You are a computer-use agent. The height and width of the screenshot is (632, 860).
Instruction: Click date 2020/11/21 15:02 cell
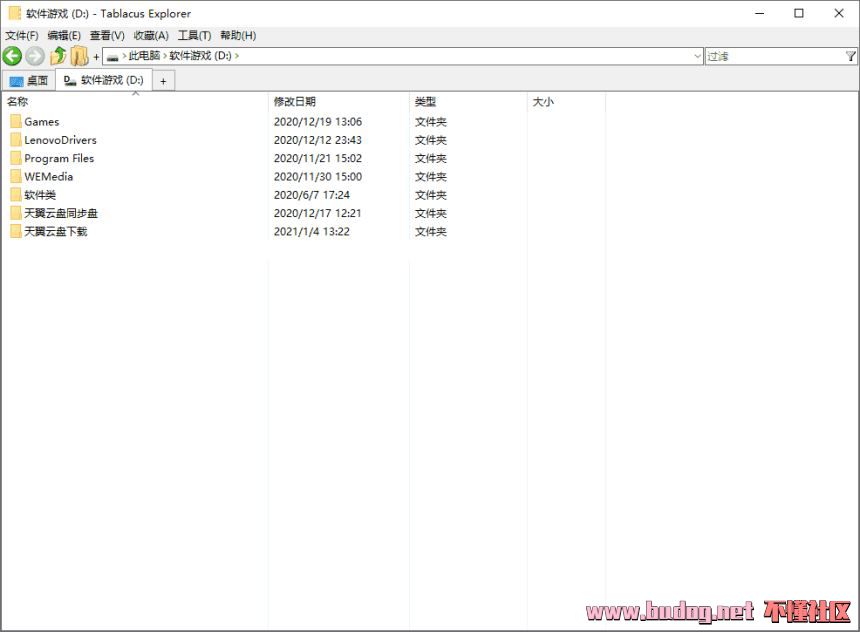318,158
